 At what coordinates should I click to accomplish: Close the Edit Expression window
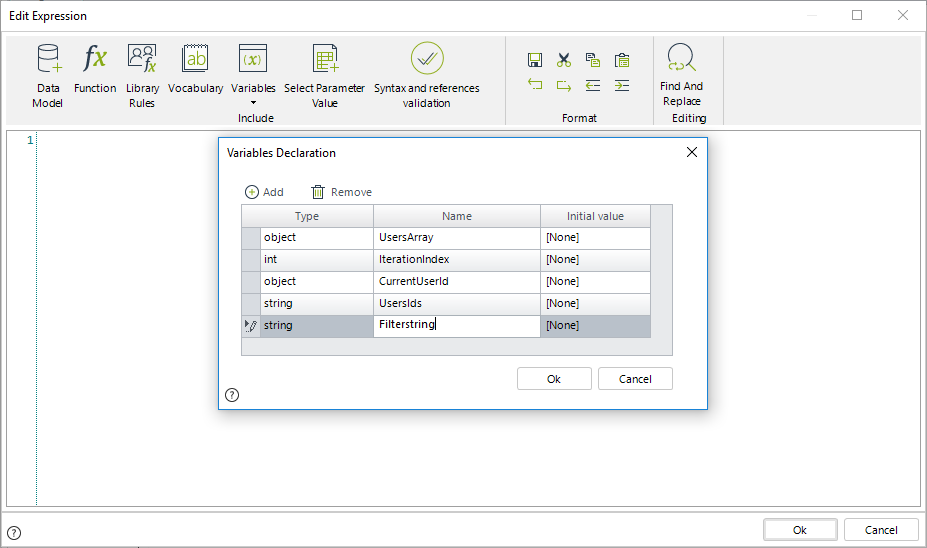903,15
